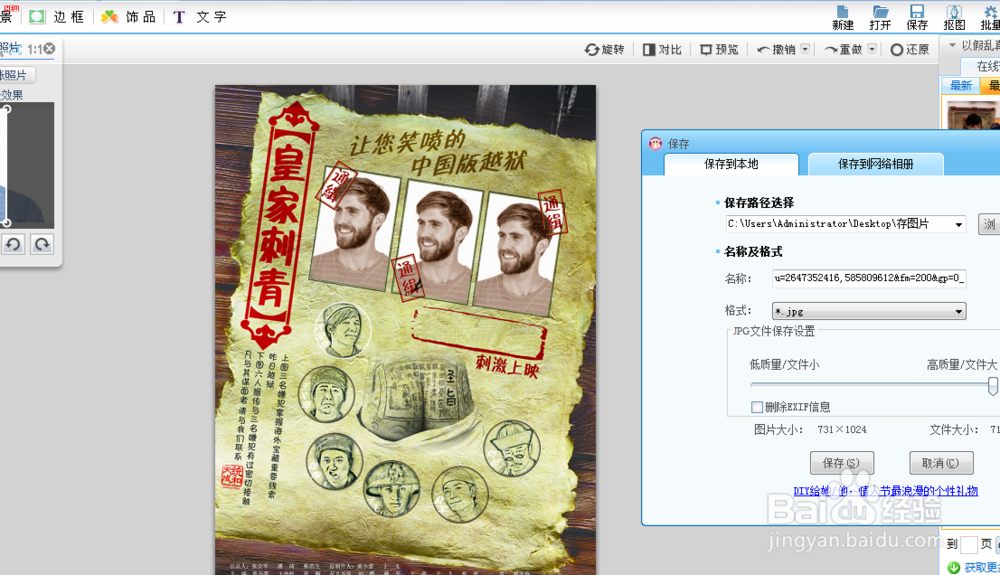Click the rotate clockwise icon in left panel
Image resolution: width=1000 pixels, height=575 pixels.
coord(41,244)
